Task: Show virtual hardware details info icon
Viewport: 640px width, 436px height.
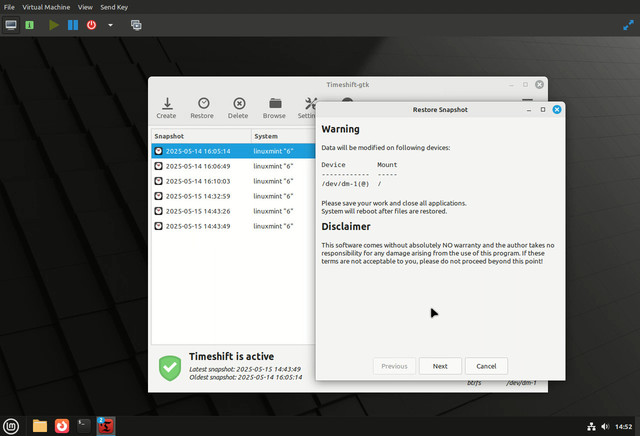Action: pos(29,25)
